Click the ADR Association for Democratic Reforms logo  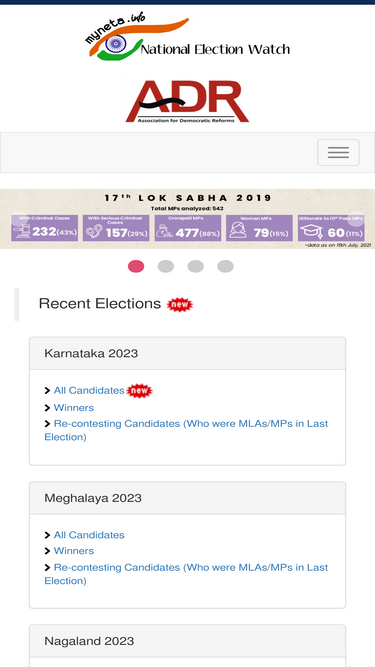187,102
